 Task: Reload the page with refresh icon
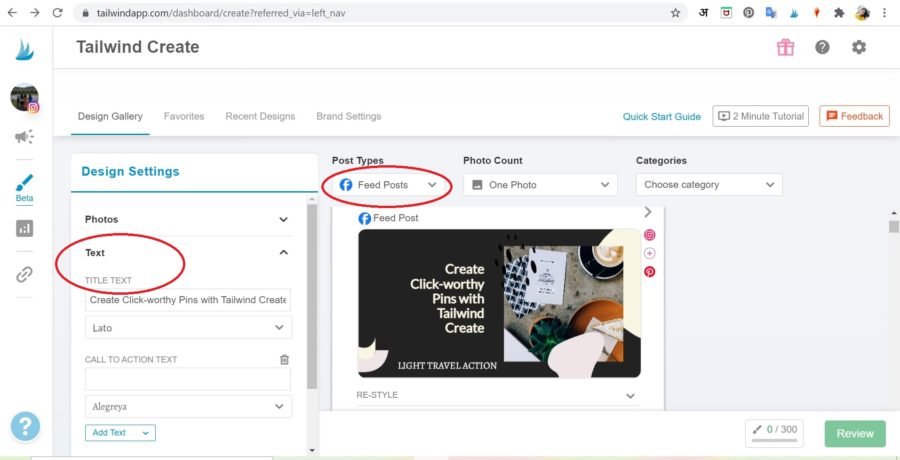pos(57,13)
